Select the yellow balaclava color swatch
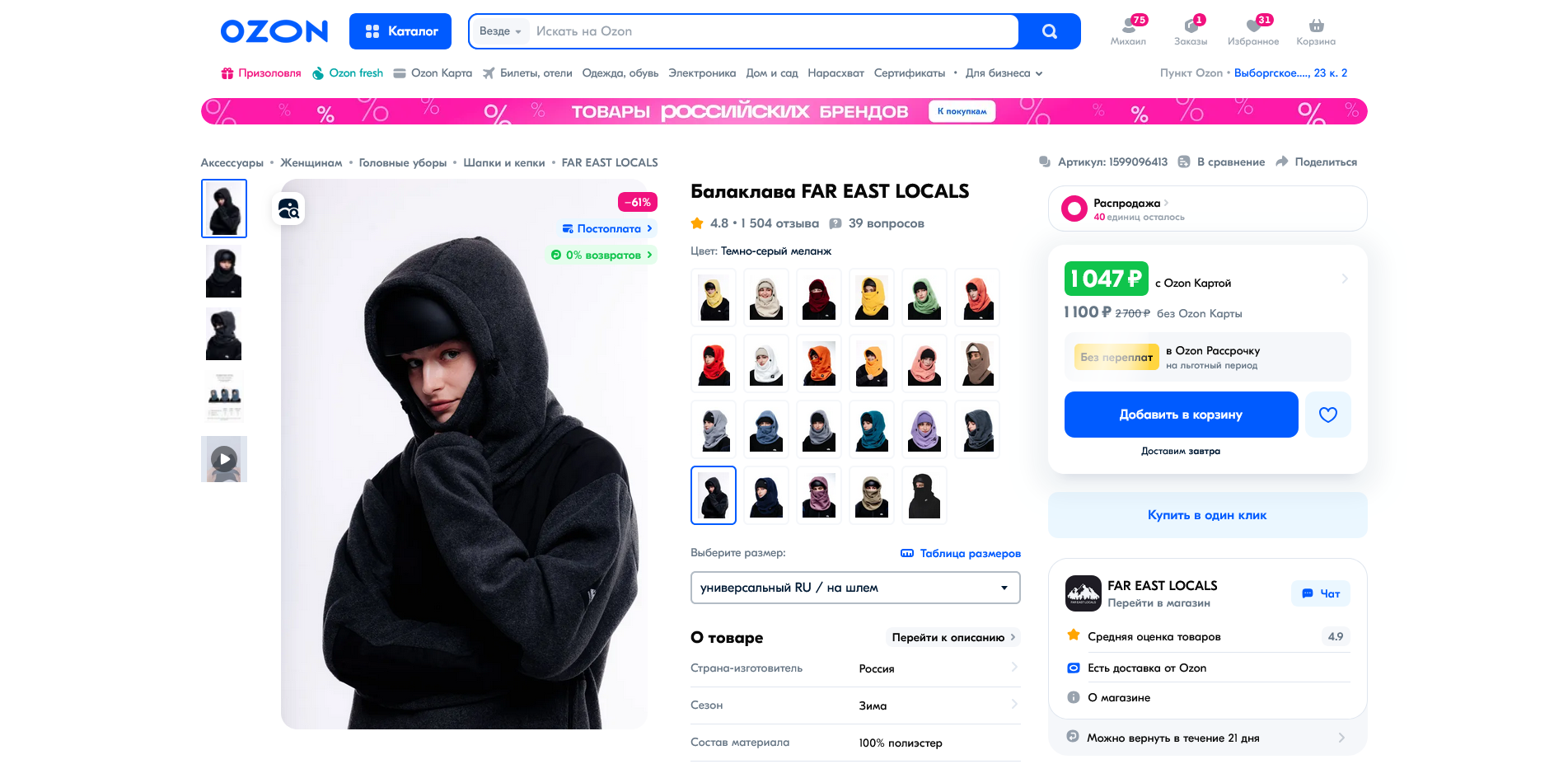 point(872,298)
